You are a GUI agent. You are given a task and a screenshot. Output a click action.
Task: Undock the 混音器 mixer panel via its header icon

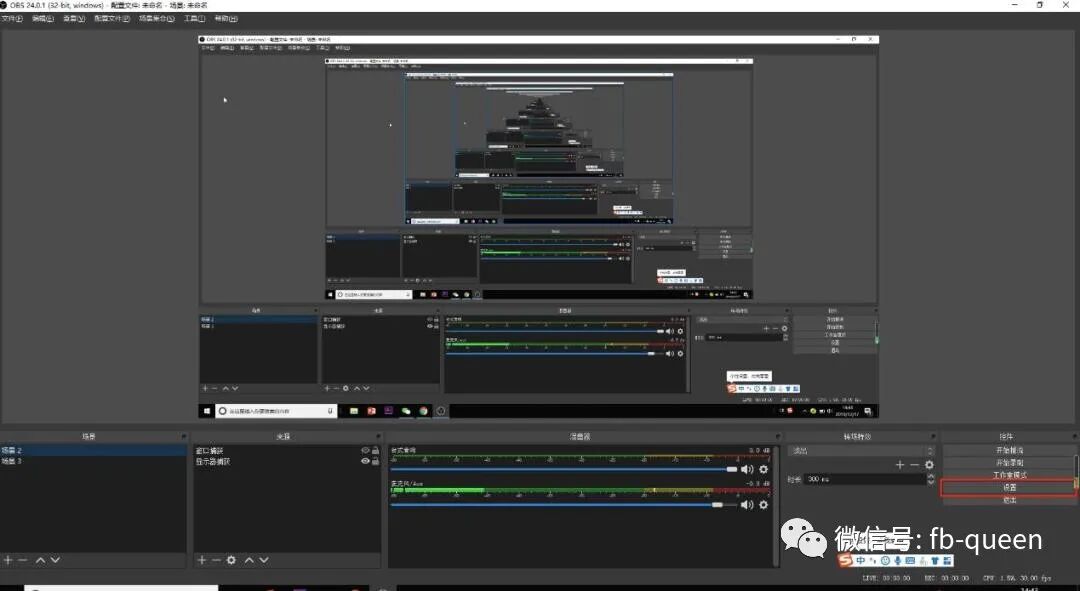(x=778, y=437)
